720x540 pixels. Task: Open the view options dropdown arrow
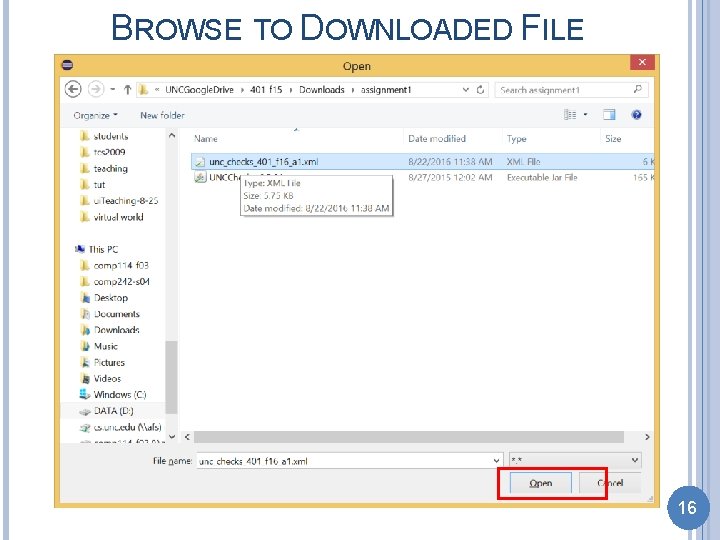pyautogui.click(x=585, y=114)
